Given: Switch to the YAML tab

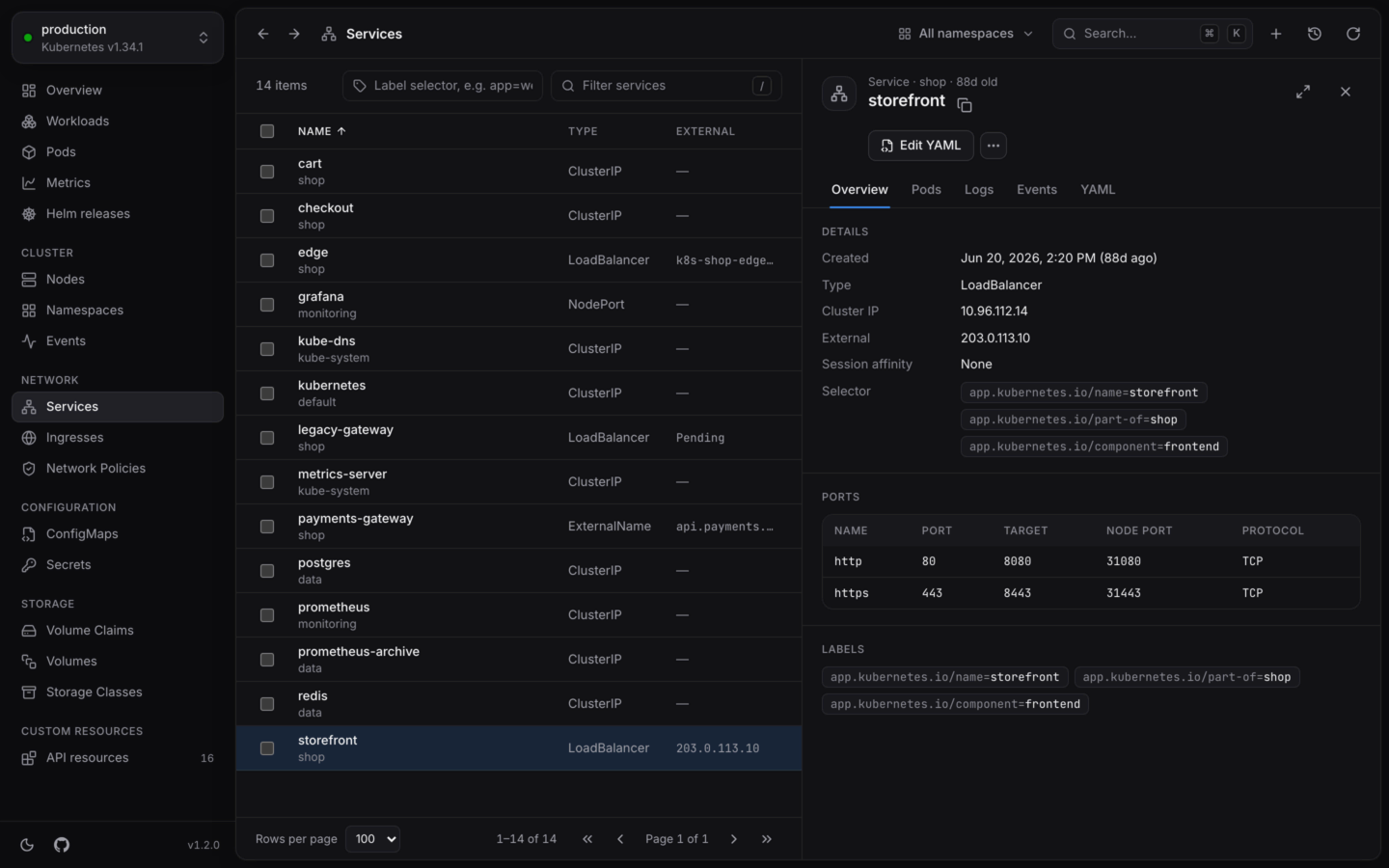Looking at the screenshot, I should (x=1098, y=190).
